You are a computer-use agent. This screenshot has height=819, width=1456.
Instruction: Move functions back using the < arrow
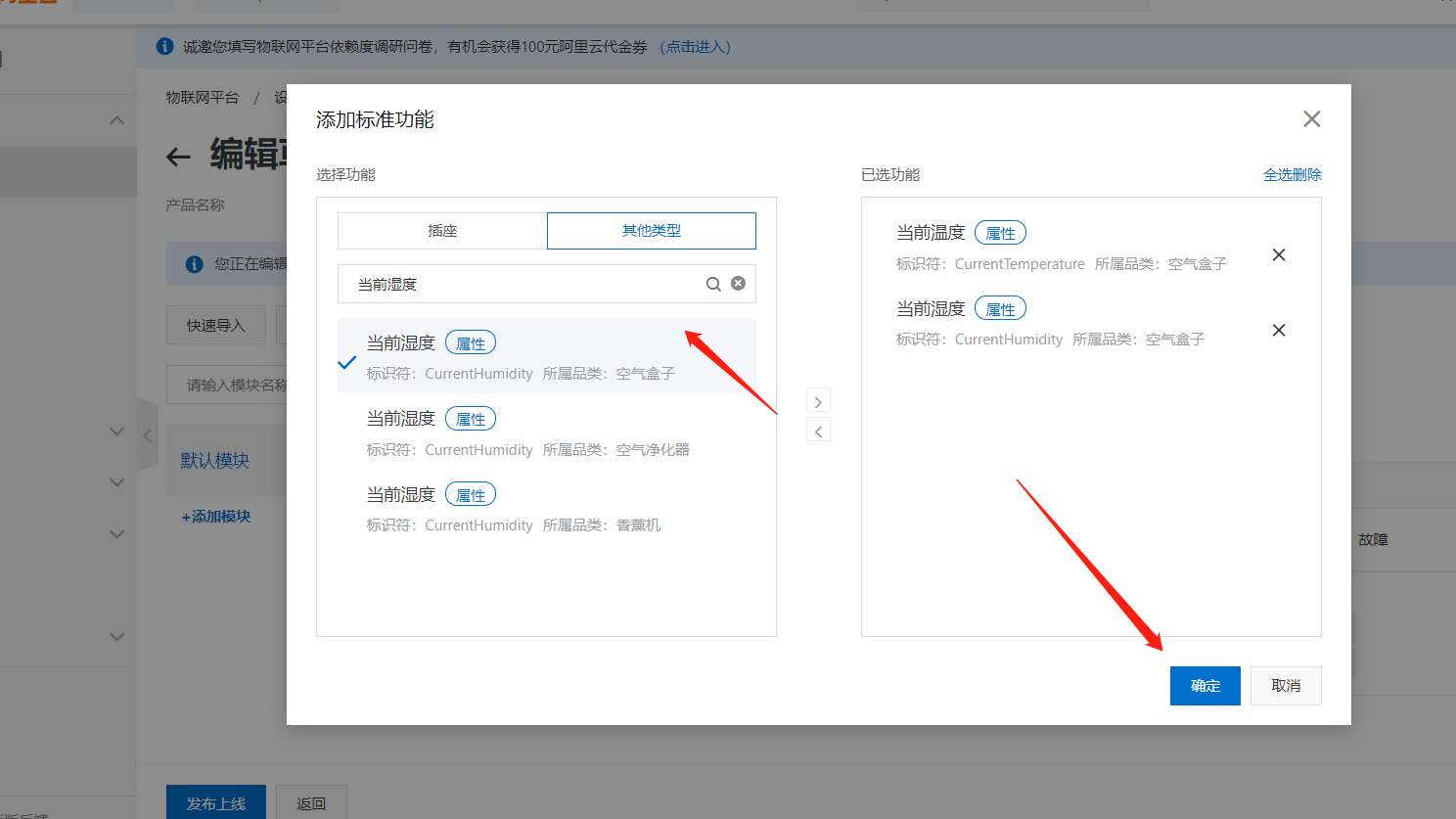coord(818,430)
